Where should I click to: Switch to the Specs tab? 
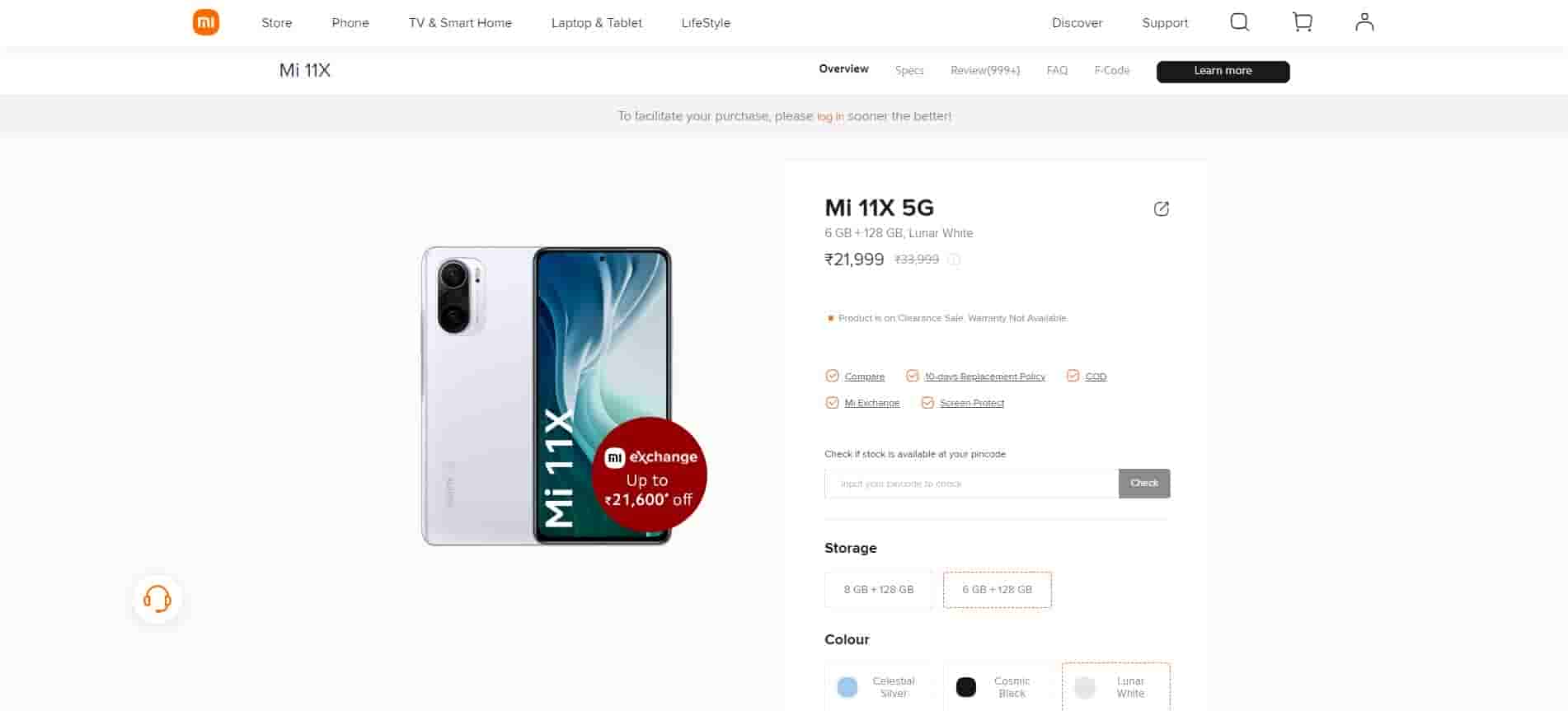909,71
